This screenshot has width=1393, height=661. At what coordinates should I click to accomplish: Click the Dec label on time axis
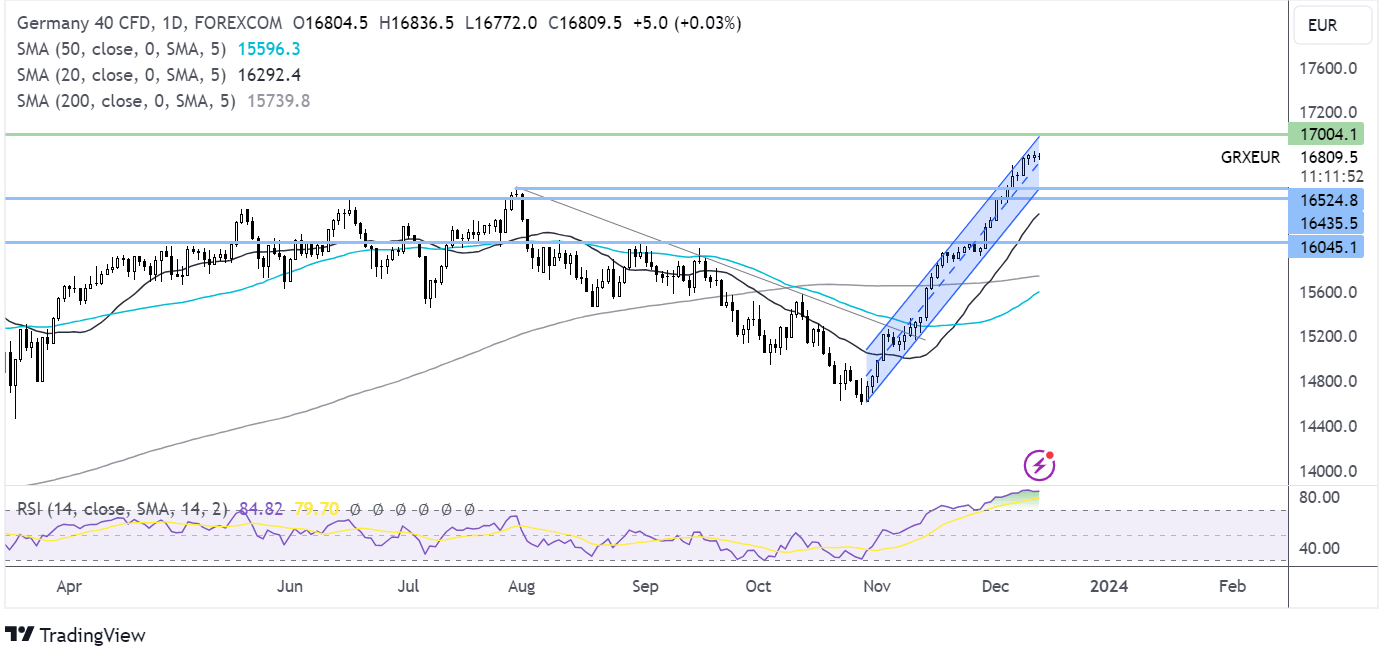click(x=995, y=587)
